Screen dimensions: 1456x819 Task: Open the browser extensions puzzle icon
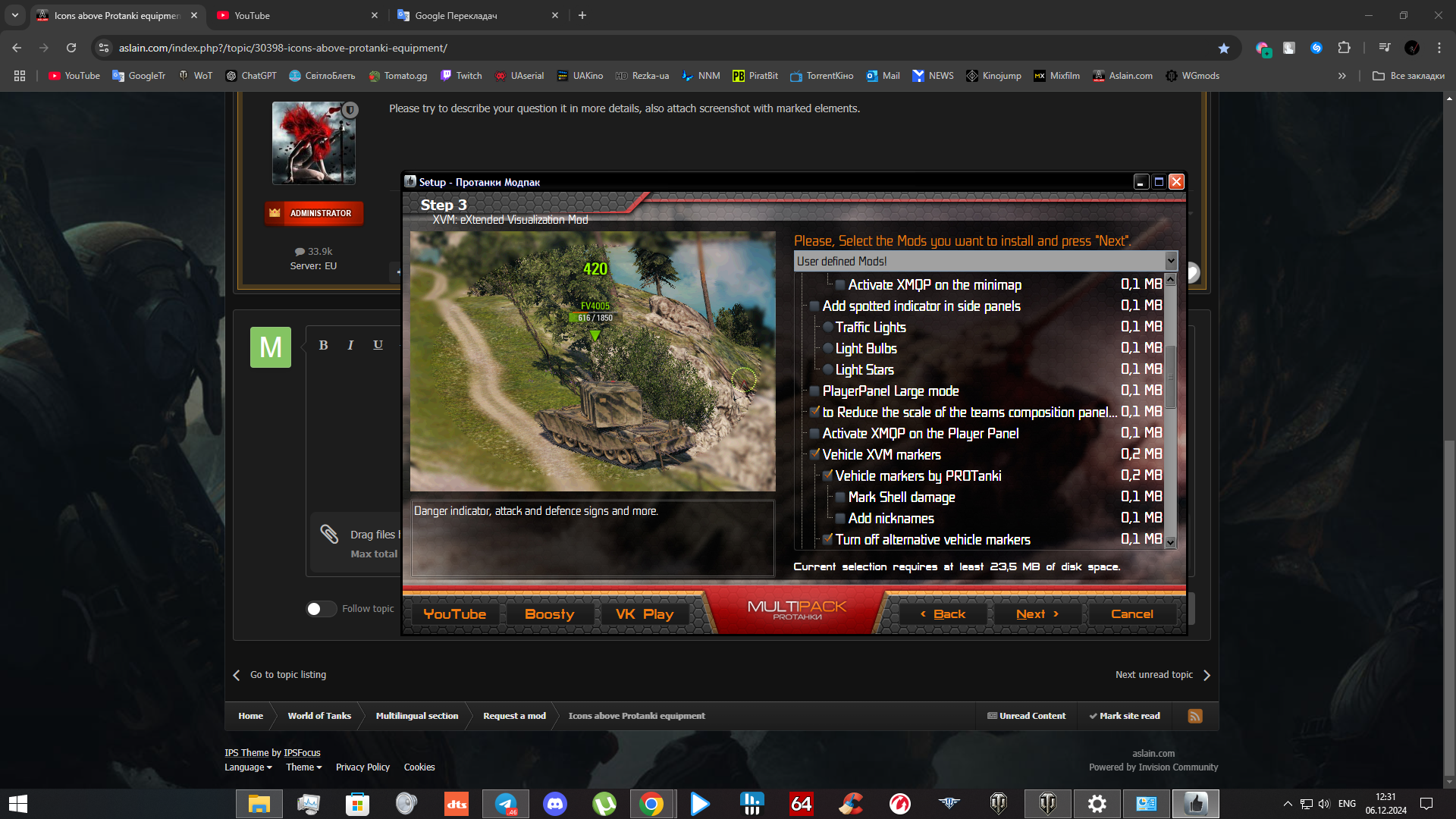click(1344, 48)
